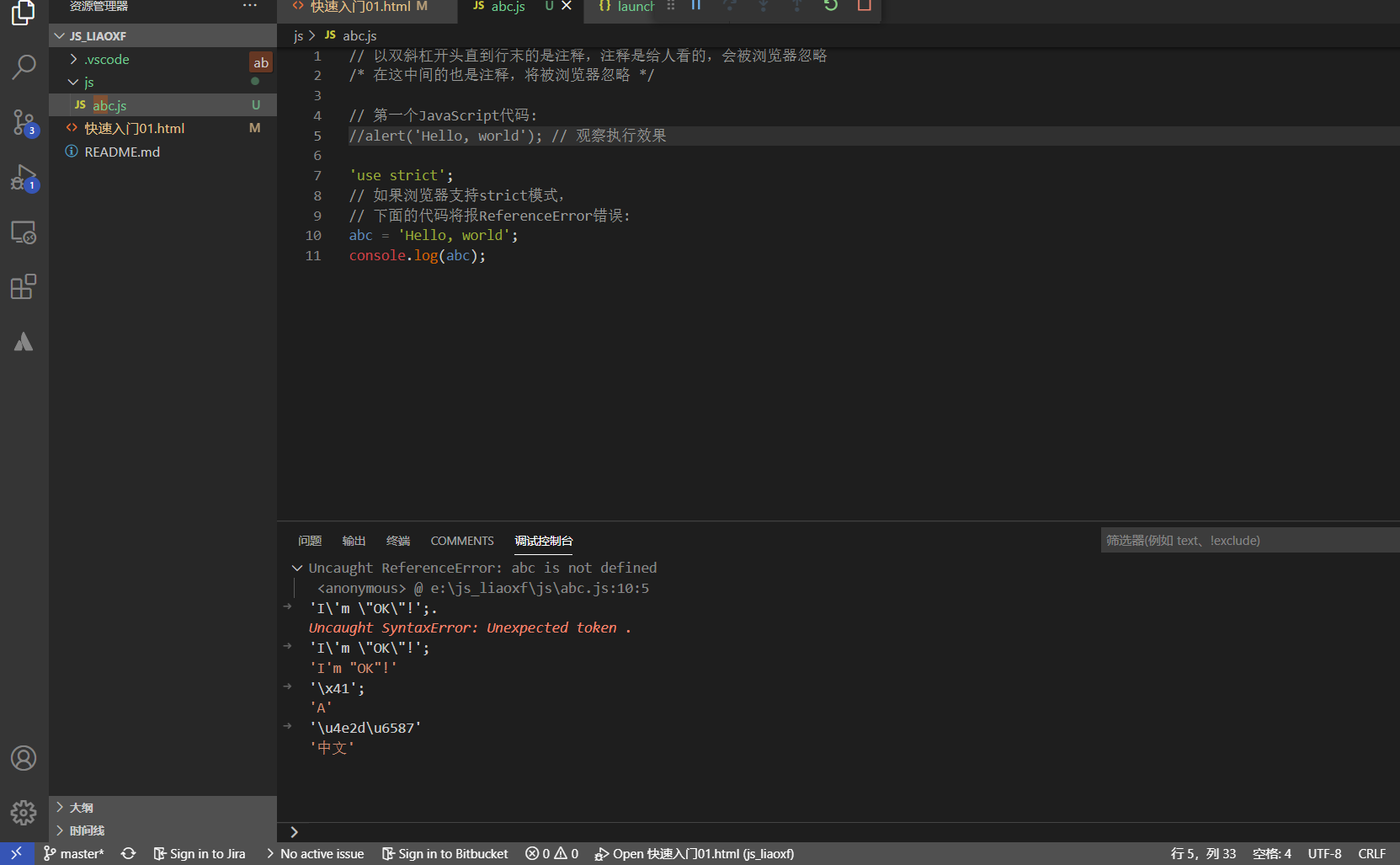Switch to the 终端 terminal tab
1400x865 pixels.
pyautogui.click(x=397, y=541)
